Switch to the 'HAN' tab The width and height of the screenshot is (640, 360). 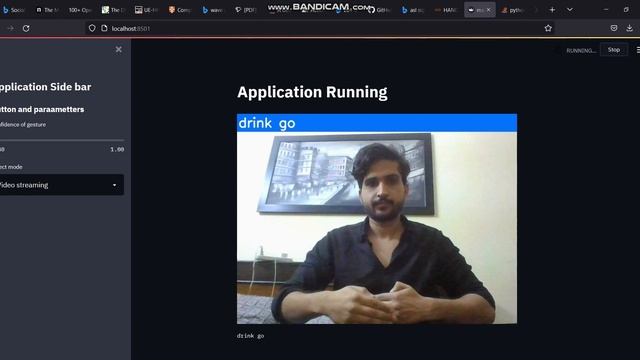(x=446, y=10)
